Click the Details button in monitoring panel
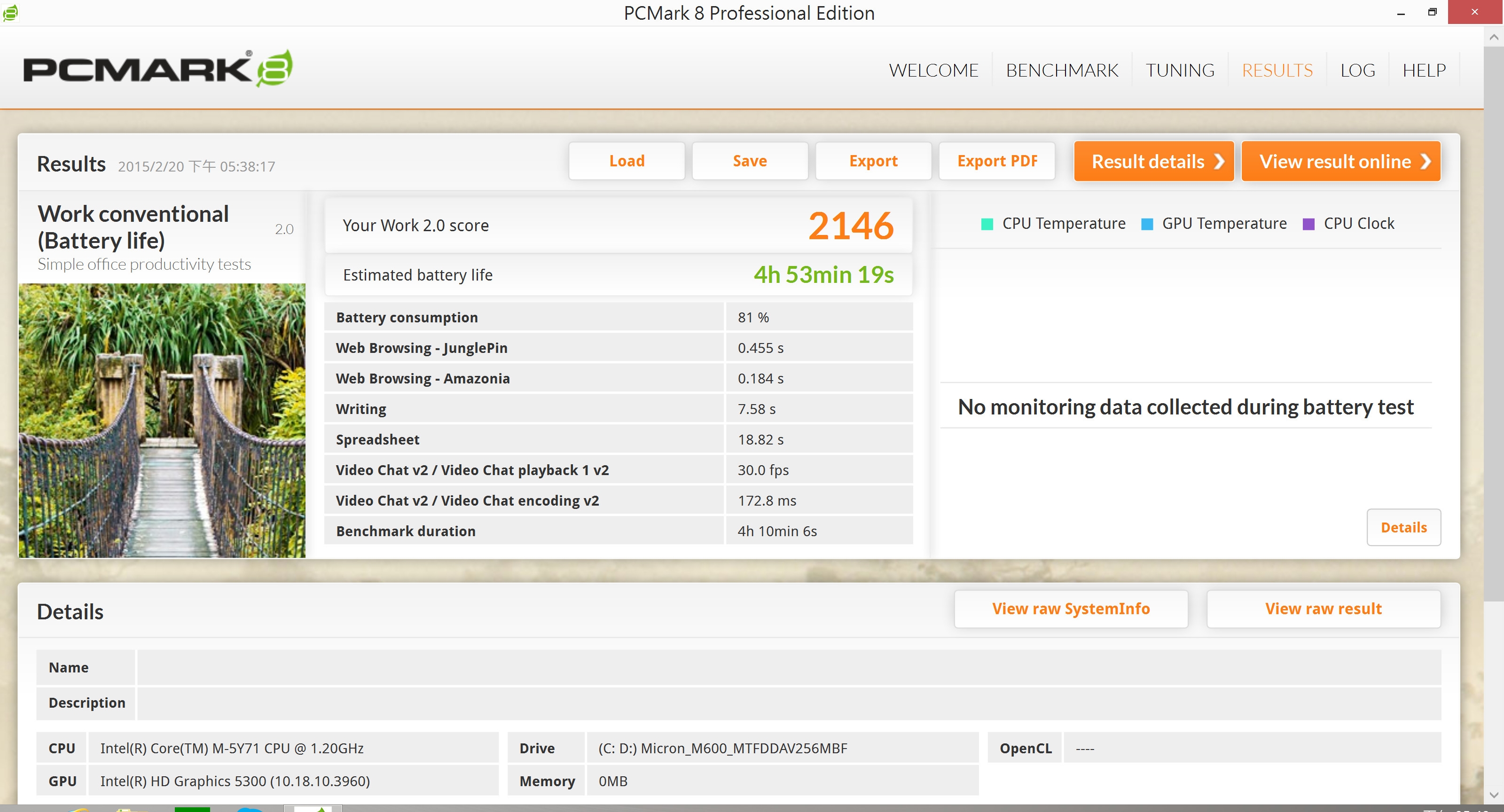Screen dimensions: 1504x812 (1403, 528)
